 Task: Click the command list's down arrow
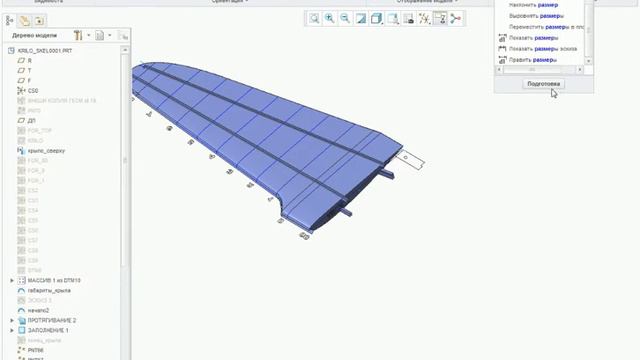click(x=588, y=61)
